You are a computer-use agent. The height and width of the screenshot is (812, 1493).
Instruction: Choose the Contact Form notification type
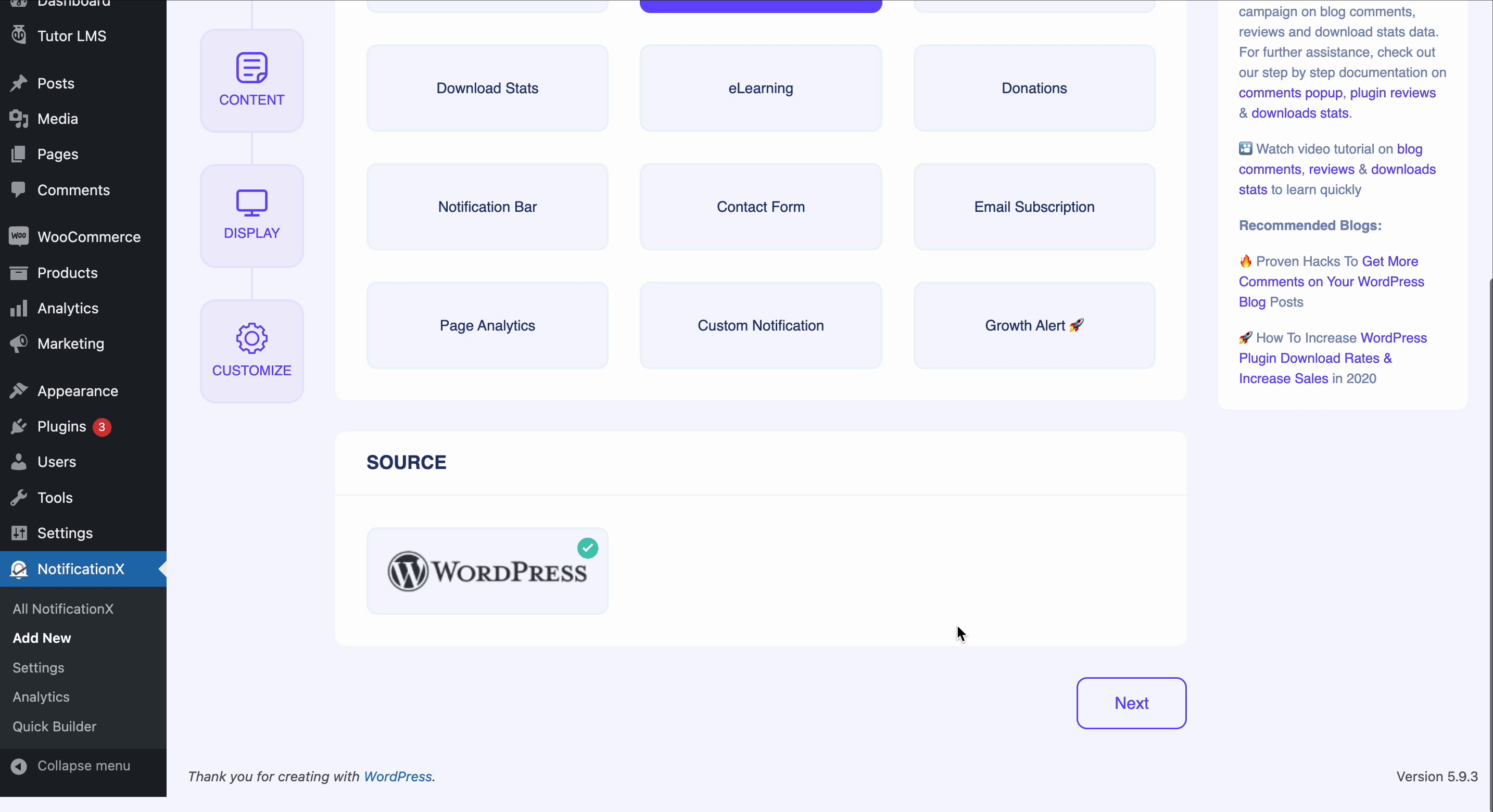pos(761,207)
